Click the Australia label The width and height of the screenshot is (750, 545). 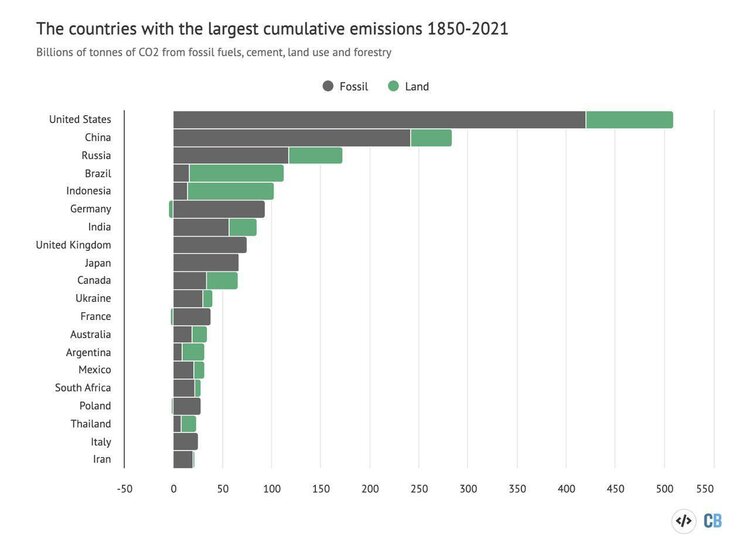[90, 334]
